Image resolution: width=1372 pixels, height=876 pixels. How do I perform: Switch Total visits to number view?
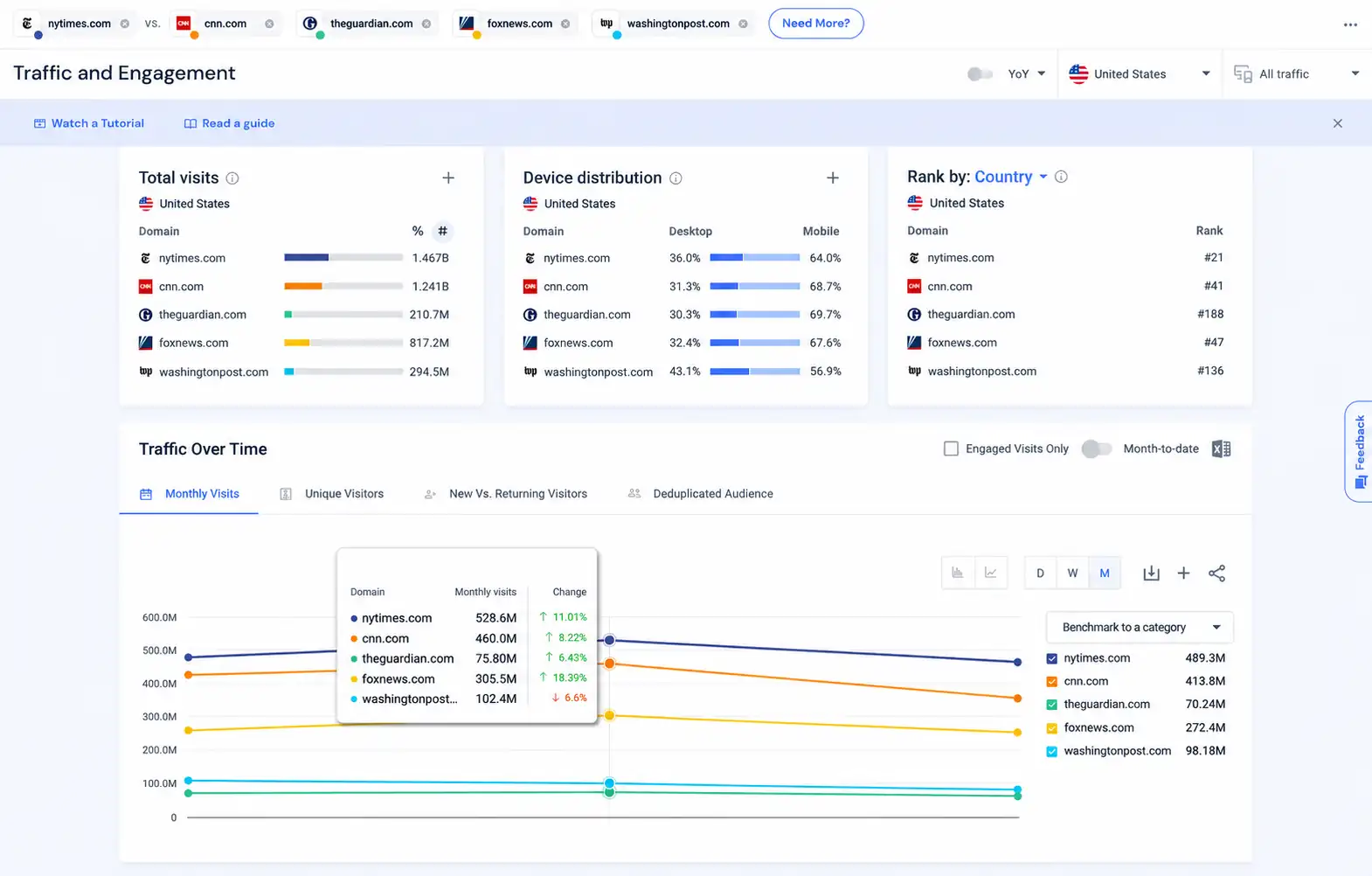443,231
